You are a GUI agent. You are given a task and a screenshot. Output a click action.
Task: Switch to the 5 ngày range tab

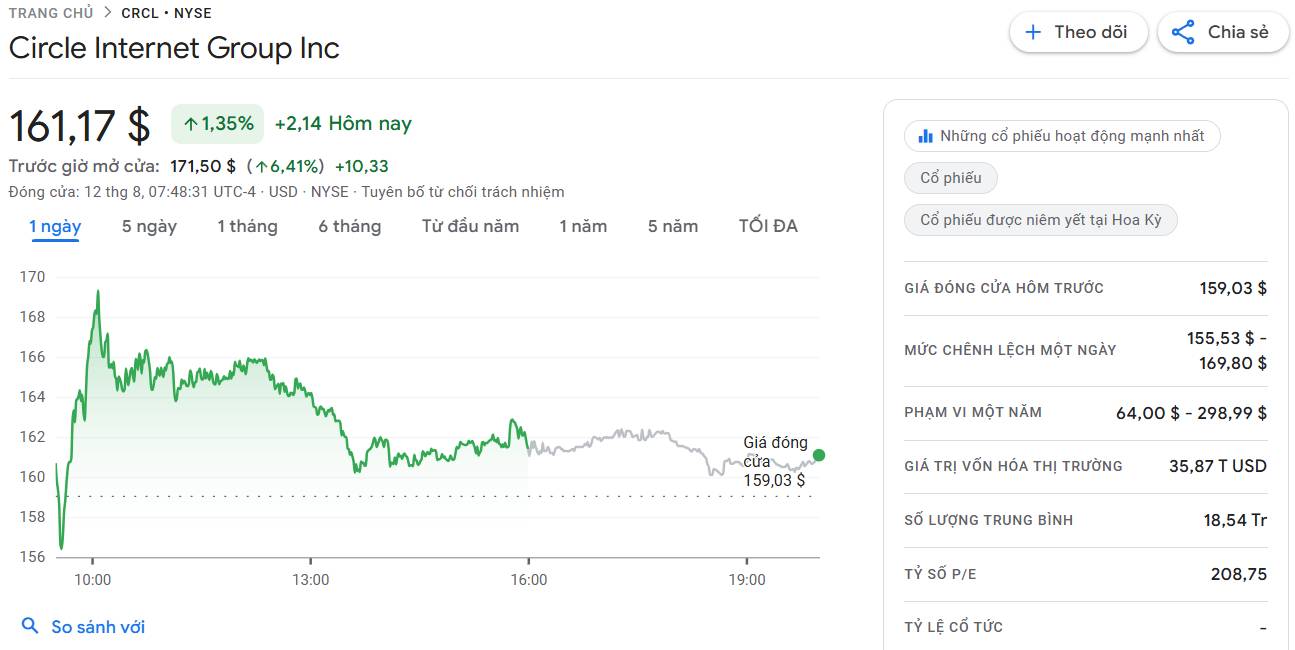[x=149, y=226]
